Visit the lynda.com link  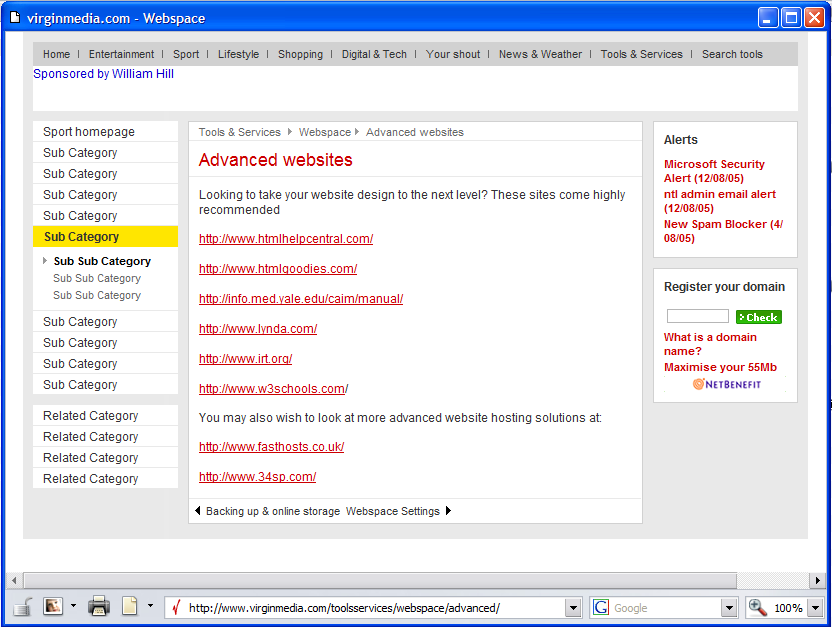tap(258, 328)
